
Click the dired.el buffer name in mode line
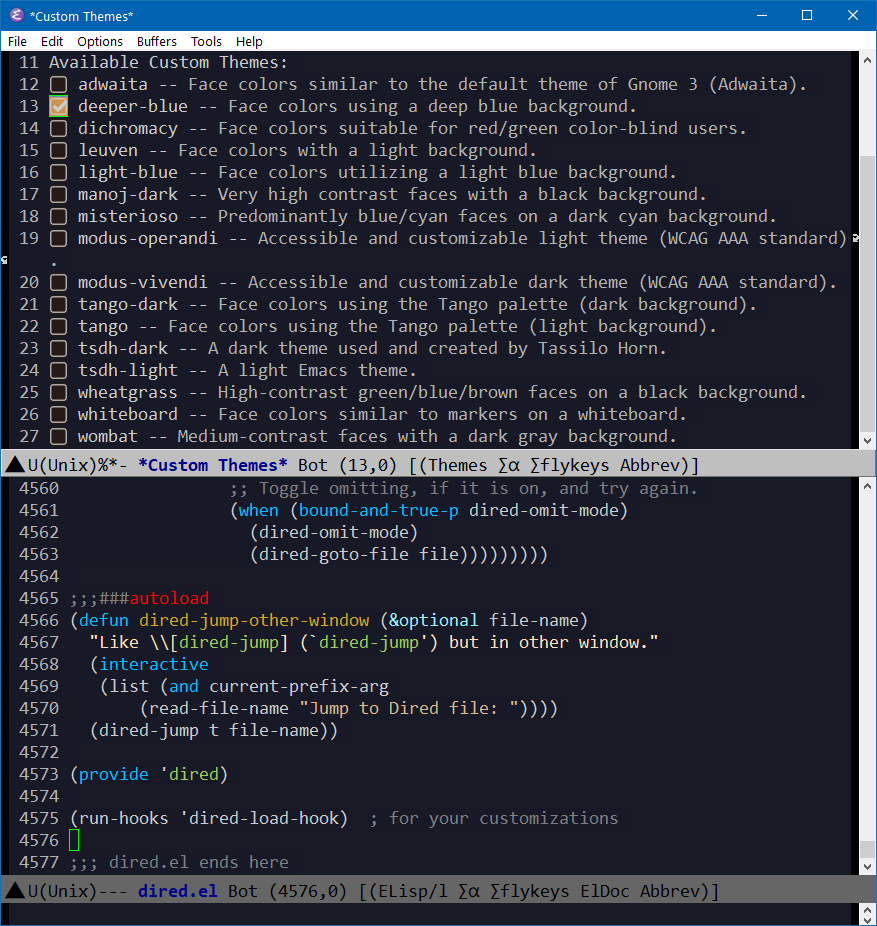[x=178, y=891]
